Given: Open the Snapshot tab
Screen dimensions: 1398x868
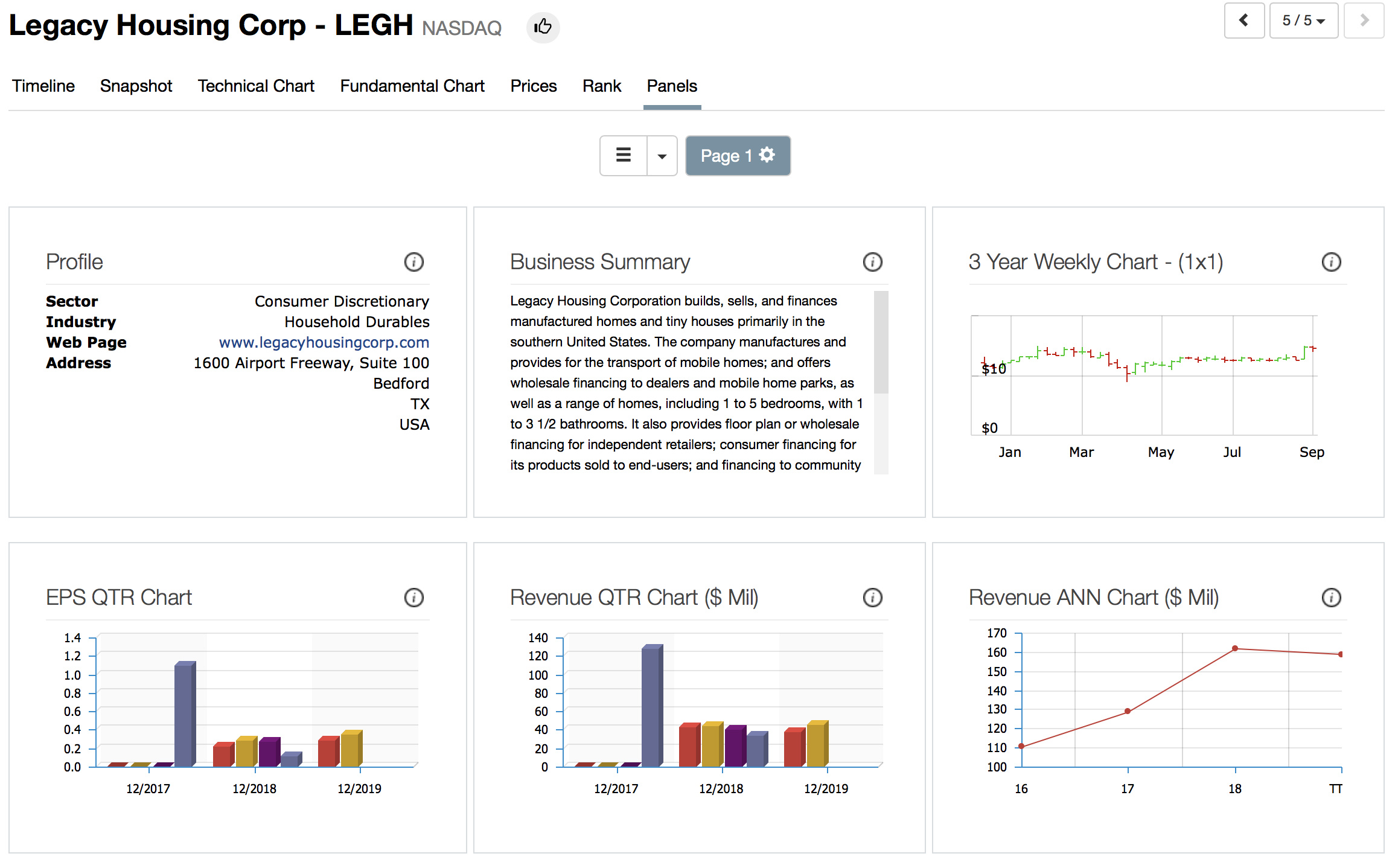Looking at the screenshot, I should [136, 86].
